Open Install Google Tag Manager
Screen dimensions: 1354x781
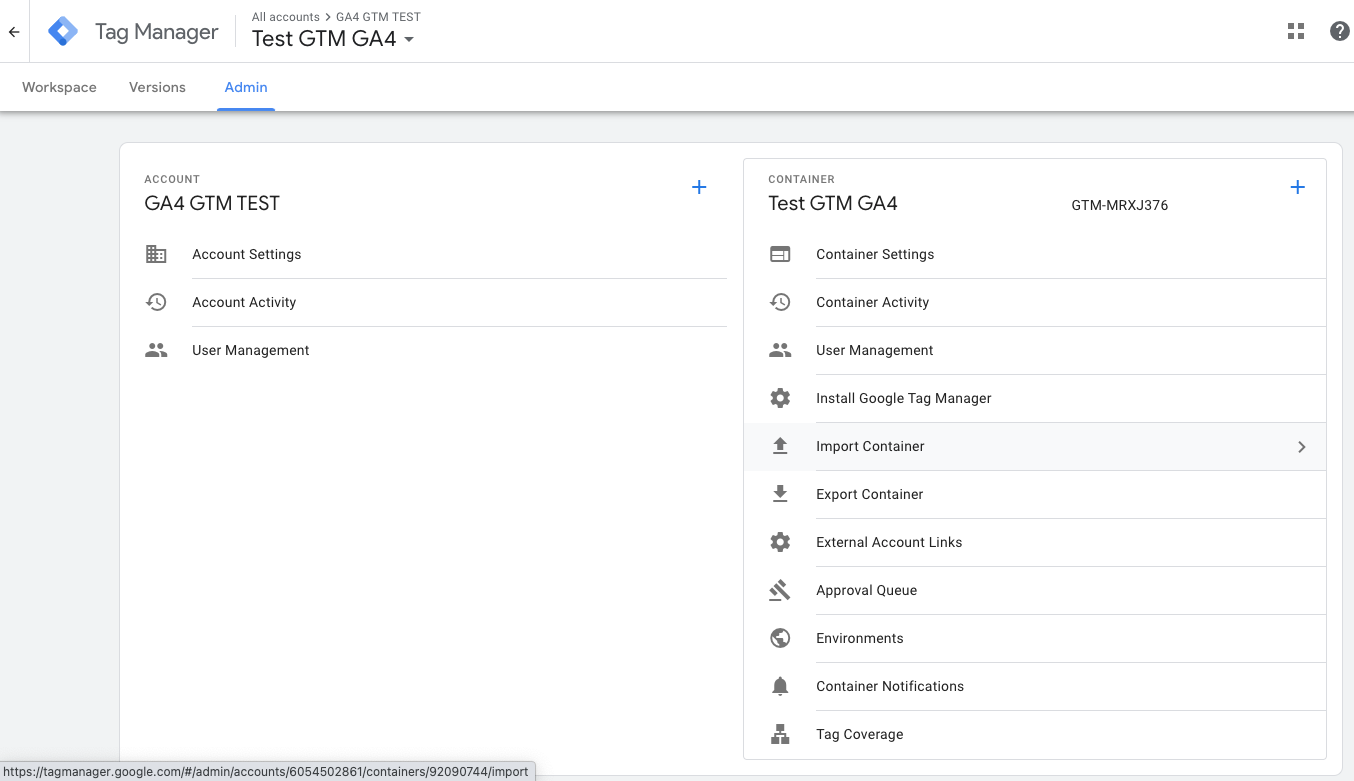tap(1035, 398)
